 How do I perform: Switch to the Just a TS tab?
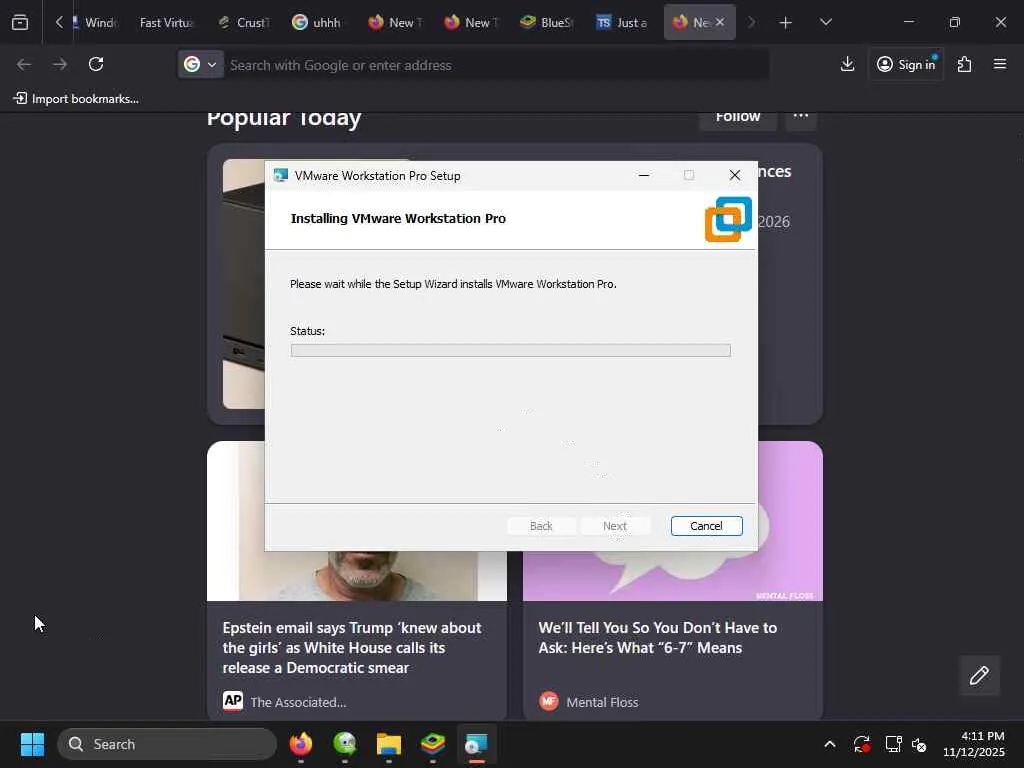(x=622, y=23)
